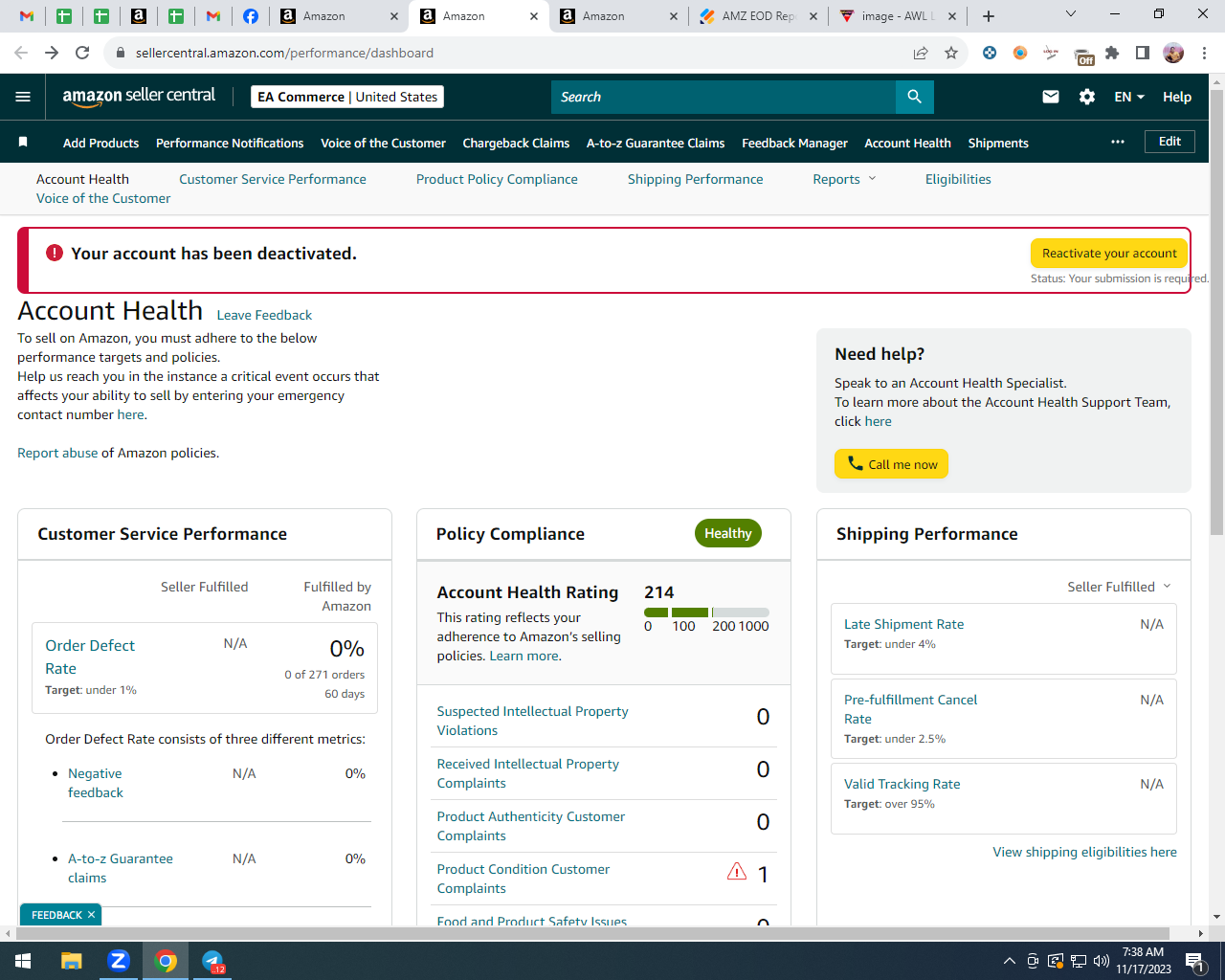
Task: Open the tab search chevron in title bar
Action: (1071, 14)
